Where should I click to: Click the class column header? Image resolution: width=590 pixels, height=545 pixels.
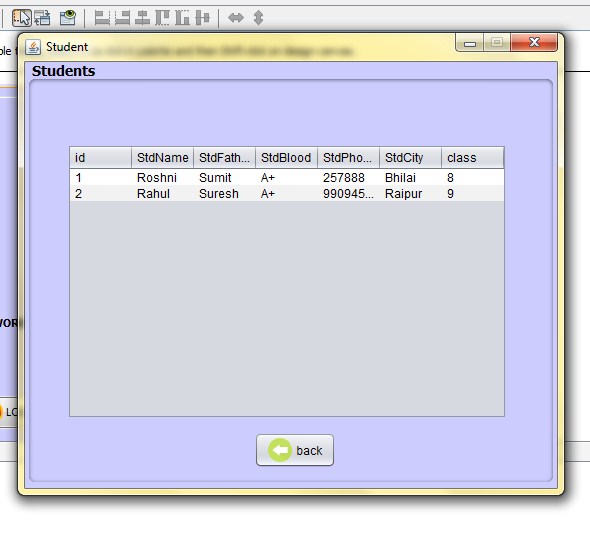(473, 158)
